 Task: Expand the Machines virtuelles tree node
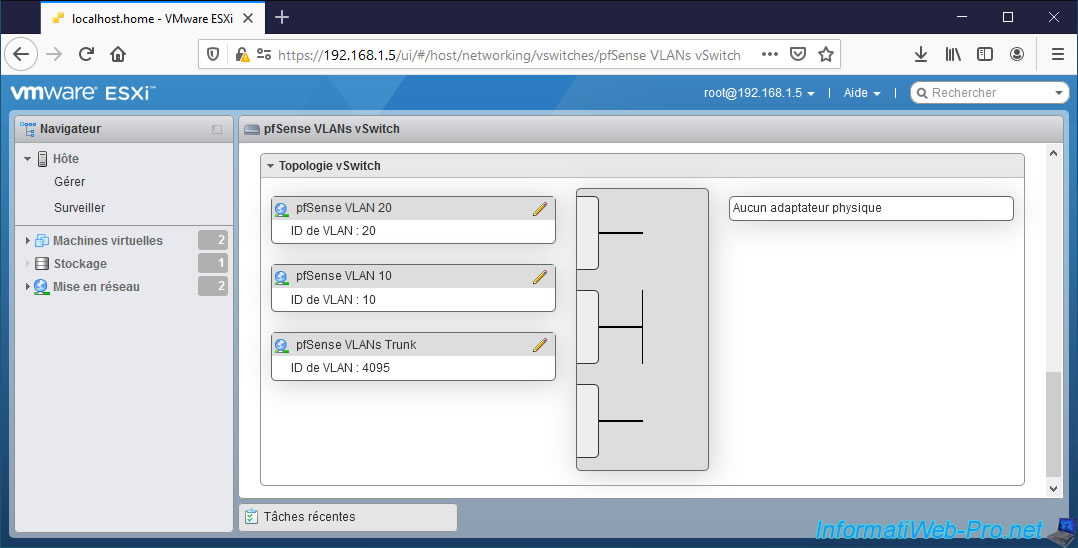(28, 241)
